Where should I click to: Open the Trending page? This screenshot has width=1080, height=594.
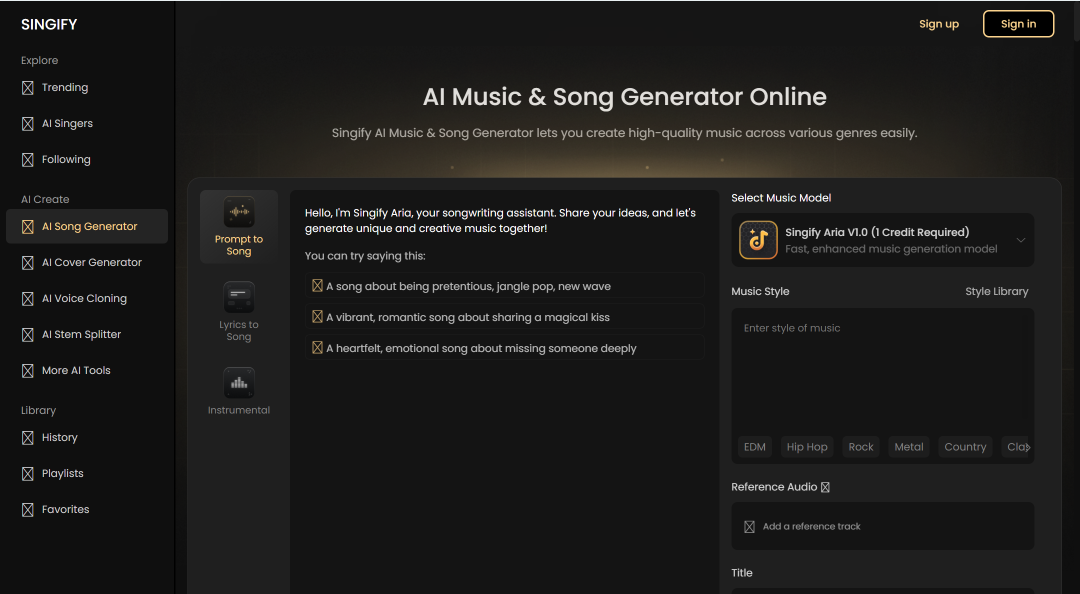click(x=65, y=88)
